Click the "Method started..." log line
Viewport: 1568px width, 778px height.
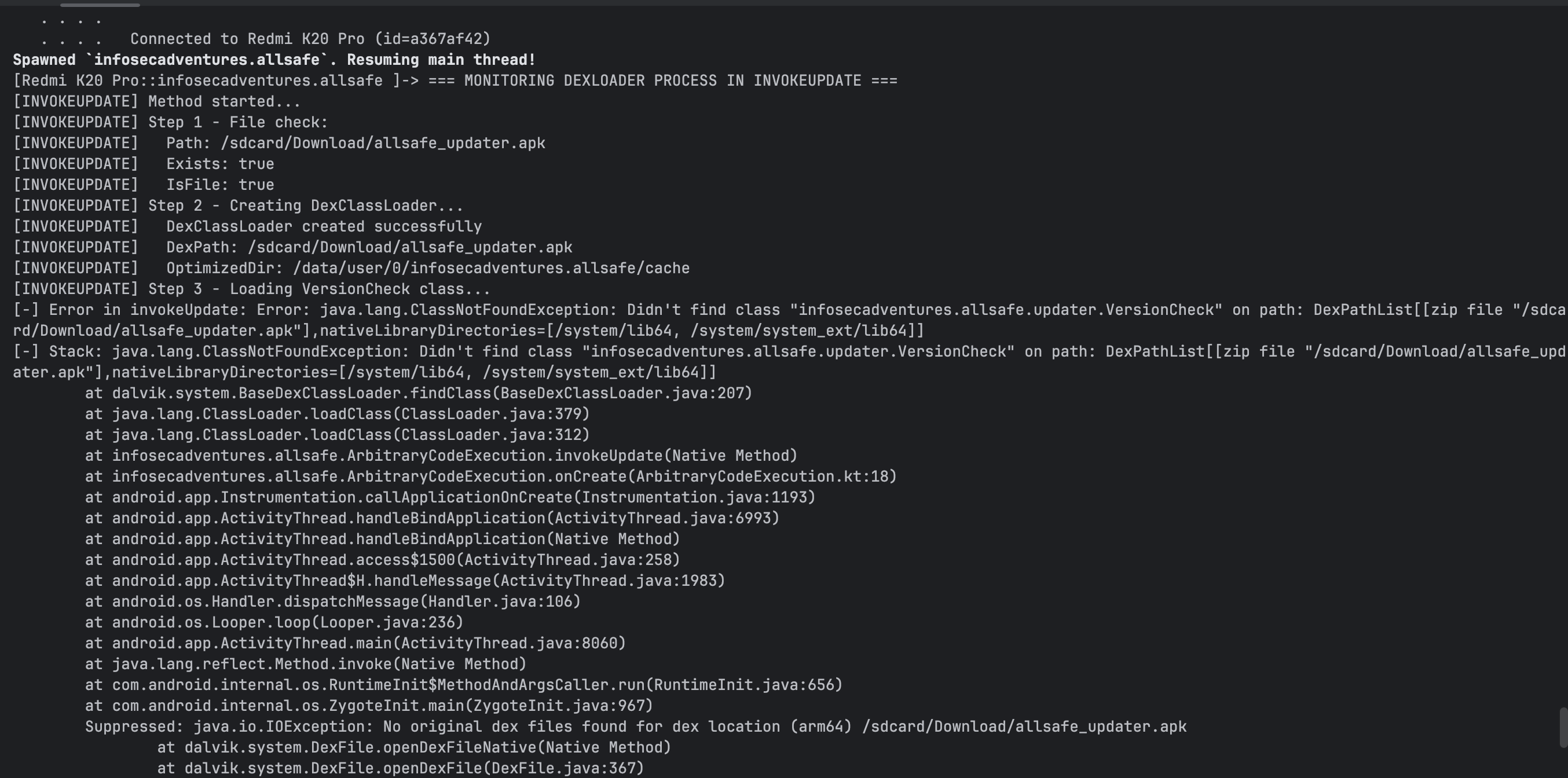pyautogui.click(x=224, y=102)
